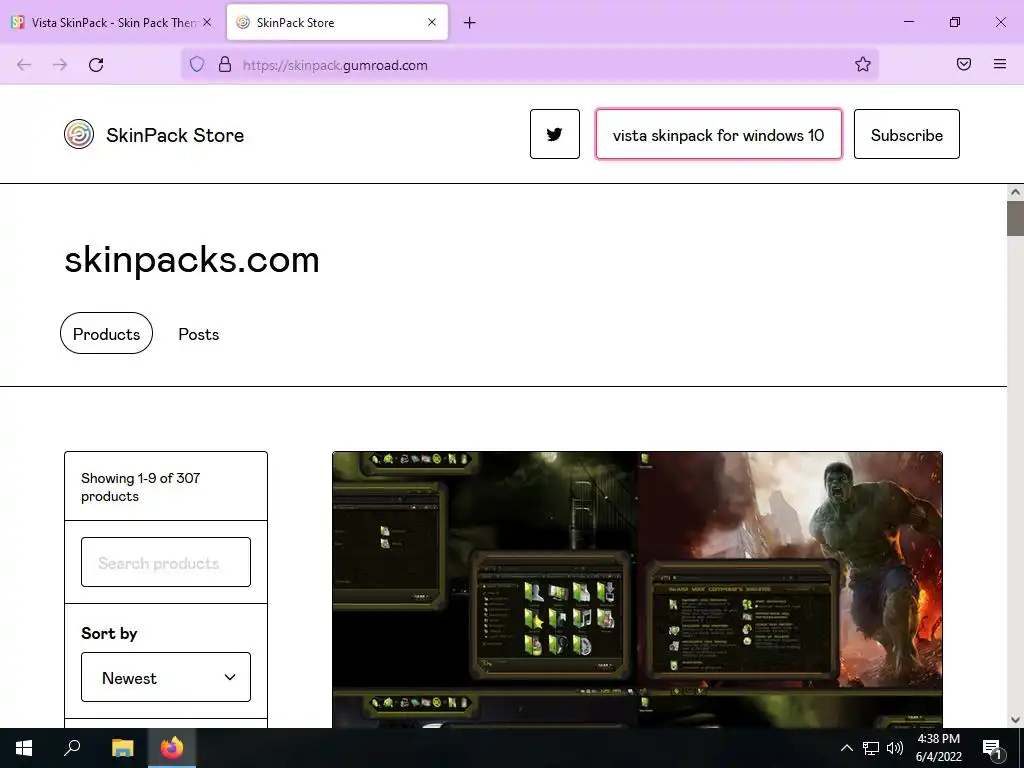Open the Twitter link button
This screenshot has height=768, width=1024.
pos(554,134)
